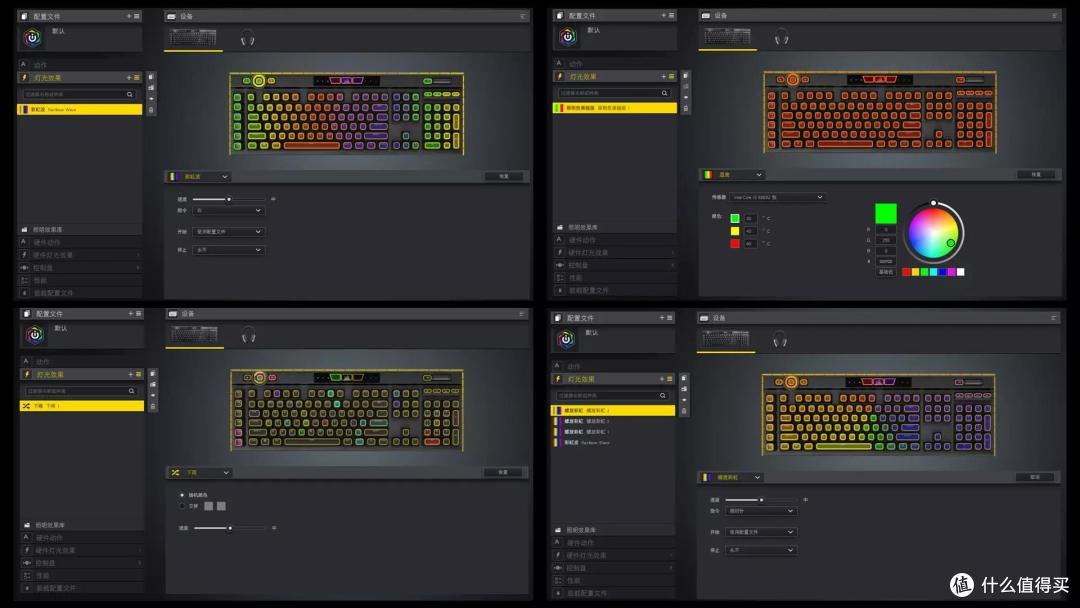This screenshot has height=608, width=1080.
Task: Click the speed slider in spiral rainbow window
Action: pos(761,500)
